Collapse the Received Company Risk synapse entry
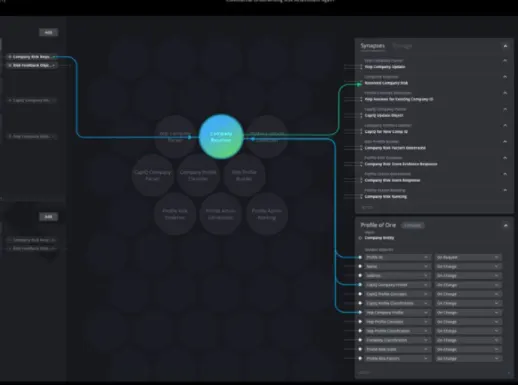 (x=505, y=77)
